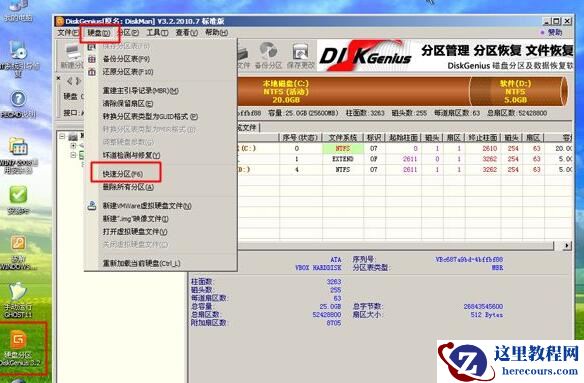Click the 52428800 total sectors value
This screenshot has height=383, width=584.
327,315
